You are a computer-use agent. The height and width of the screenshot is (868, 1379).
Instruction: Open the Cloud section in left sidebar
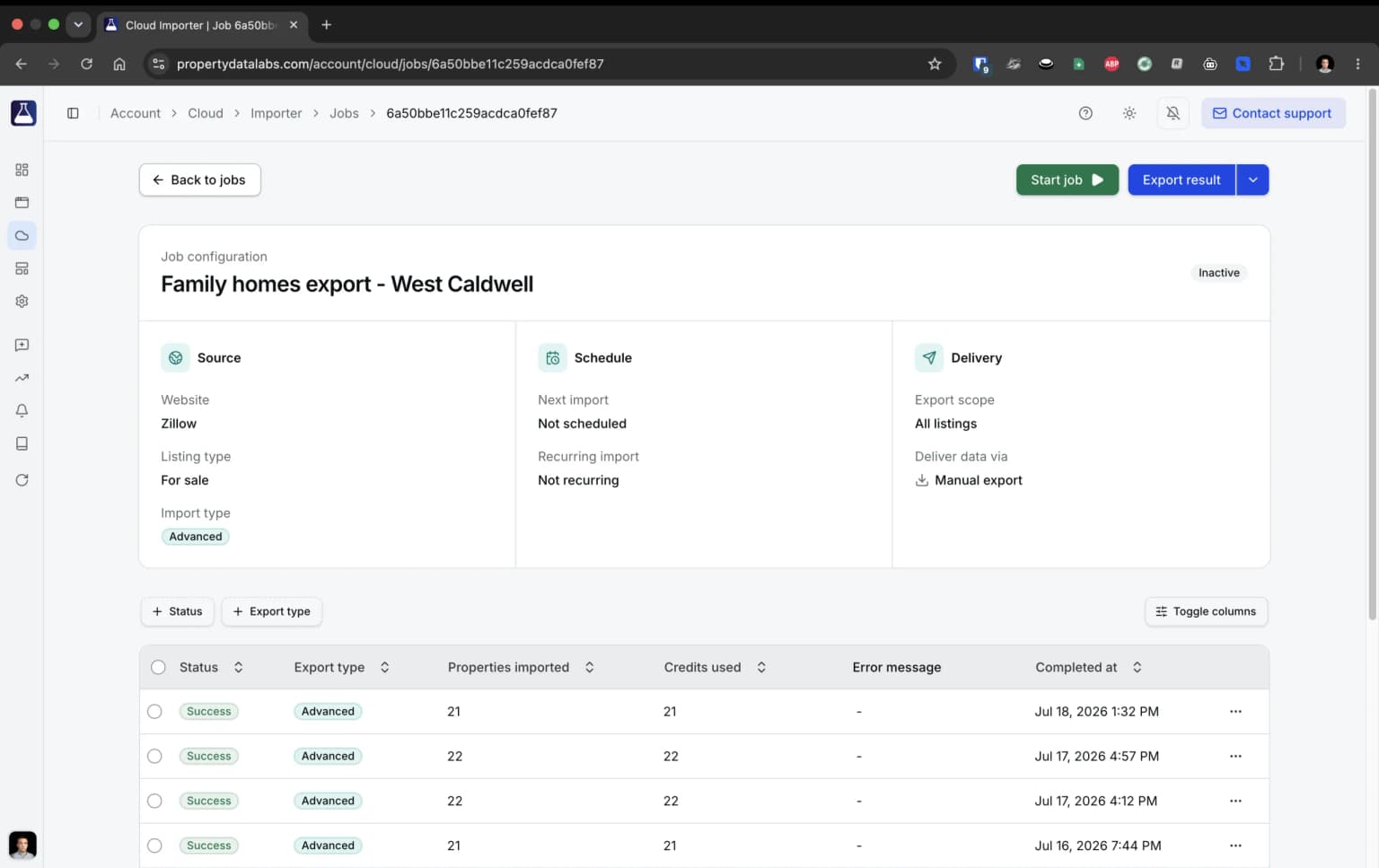pos(22,235)
